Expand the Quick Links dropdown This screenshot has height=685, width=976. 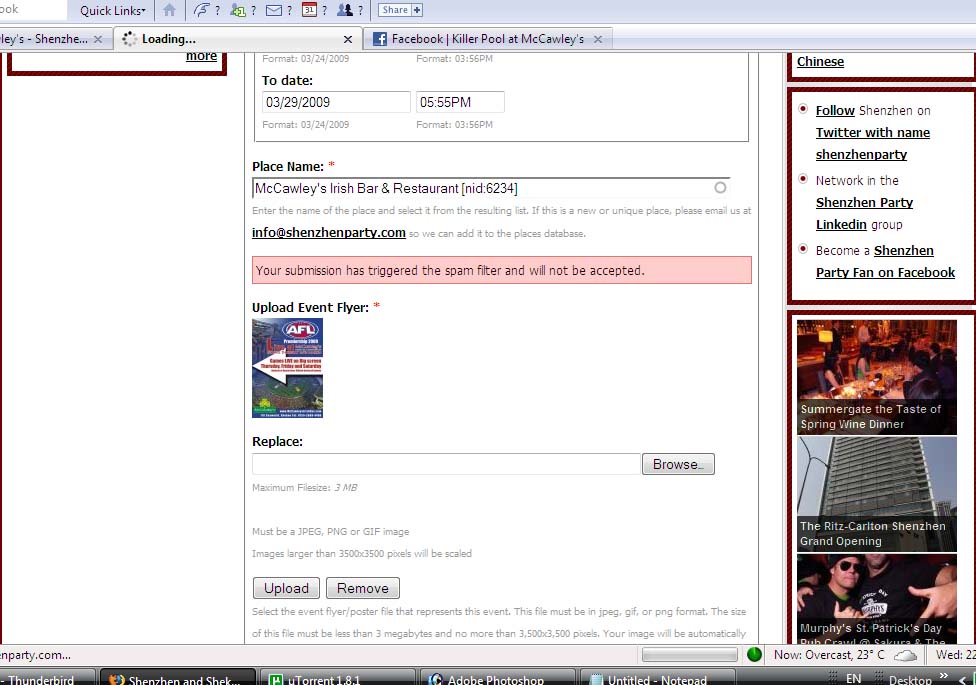coord(113,11)
